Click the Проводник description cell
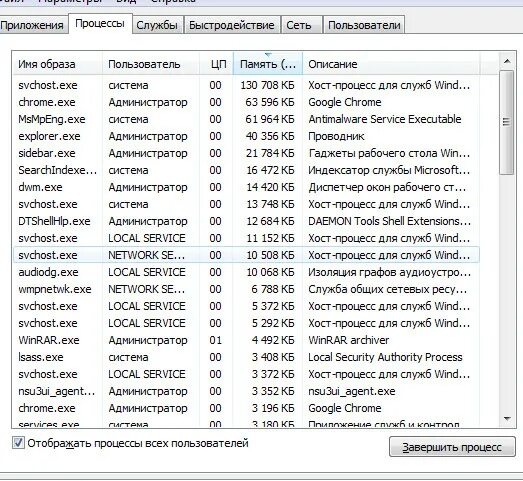This screenshot has height=481, width=523. pyautogui.click(x=336, y=136)
